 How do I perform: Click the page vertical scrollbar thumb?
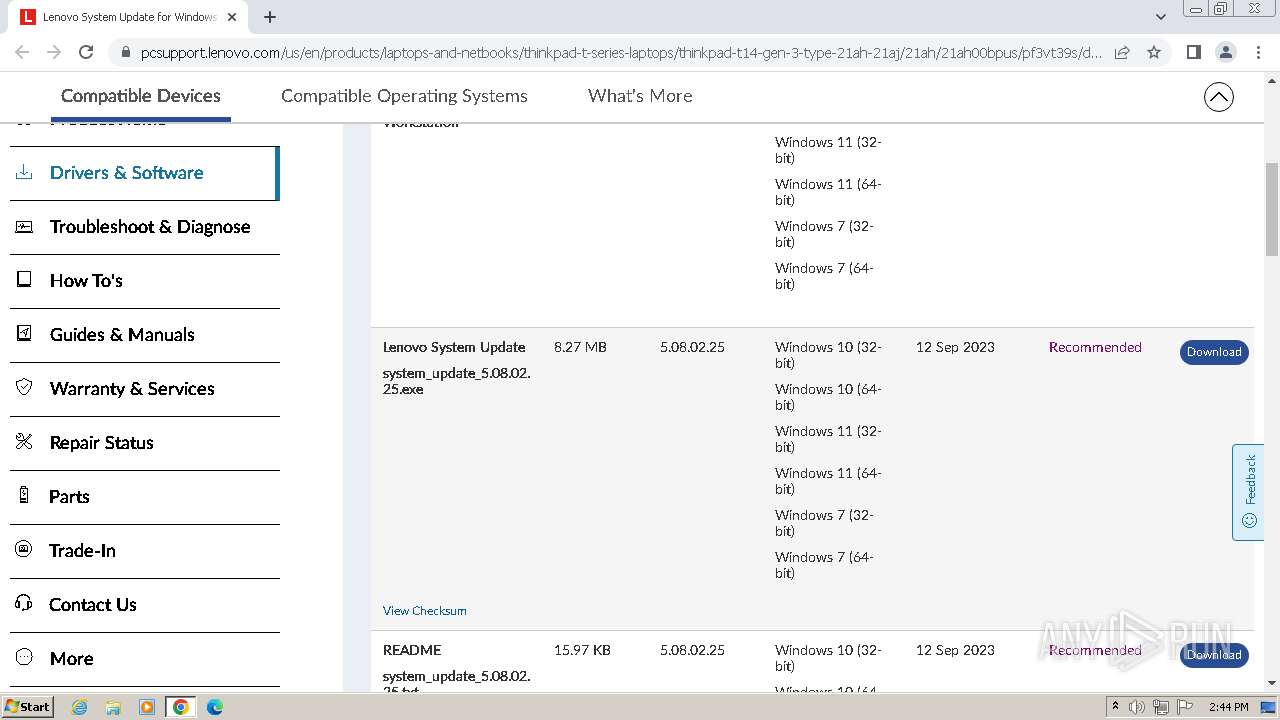pos(1272,209)
